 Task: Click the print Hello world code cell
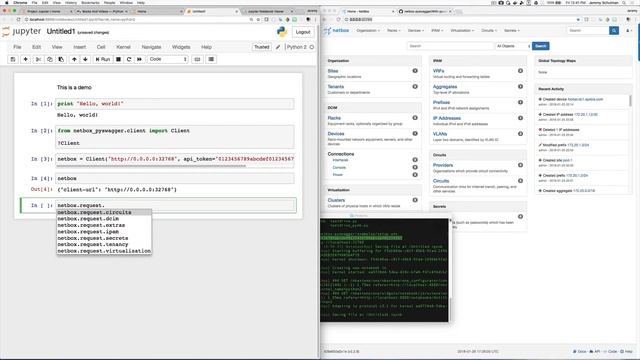pos(175,104)
